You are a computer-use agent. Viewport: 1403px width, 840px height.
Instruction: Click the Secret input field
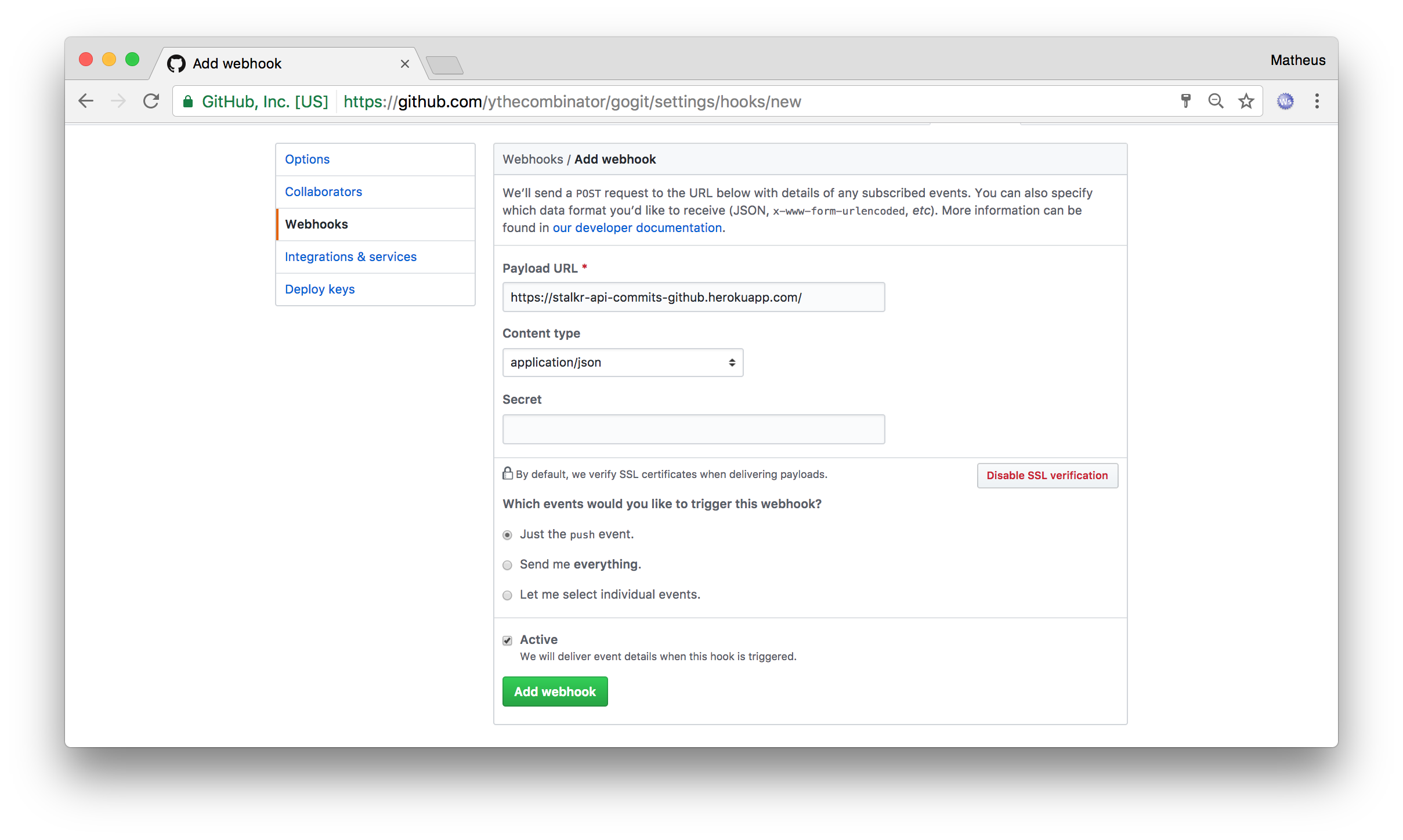[x=694, y=428]
